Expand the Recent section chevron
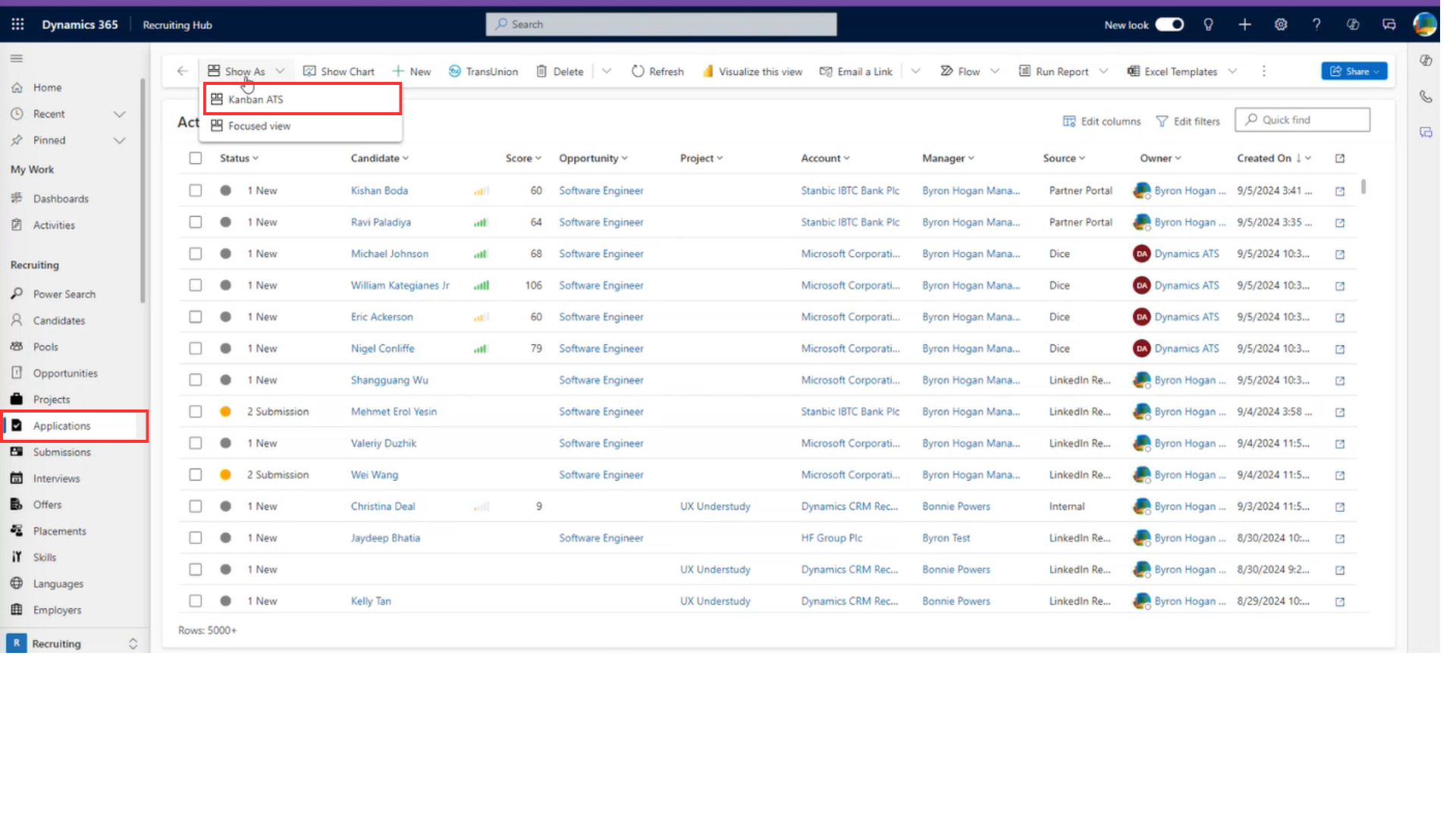 [119, 115]
